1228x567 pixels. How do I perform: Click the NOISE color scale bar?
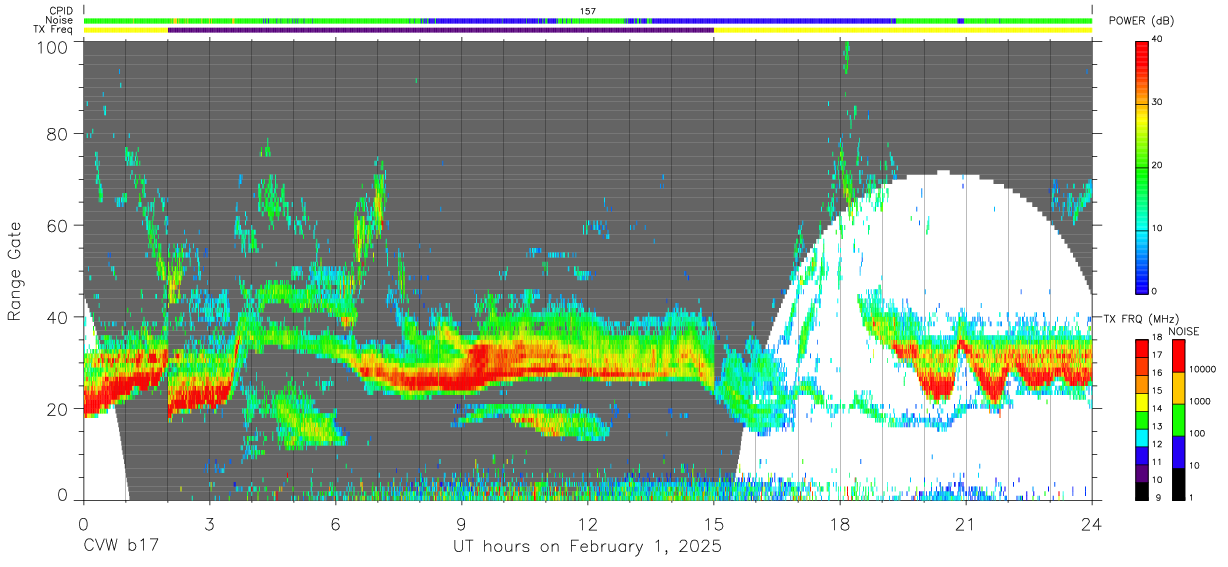point(1177,419)
